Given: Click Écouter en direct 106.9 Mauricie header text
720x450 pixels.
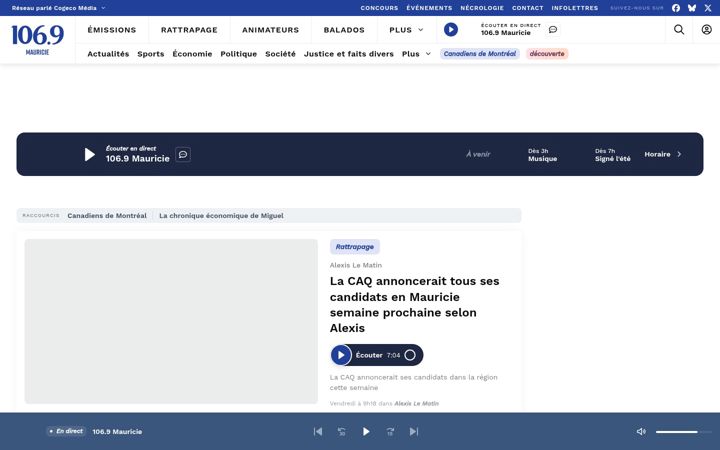Looking at the screenshot, I should [511, 29].
